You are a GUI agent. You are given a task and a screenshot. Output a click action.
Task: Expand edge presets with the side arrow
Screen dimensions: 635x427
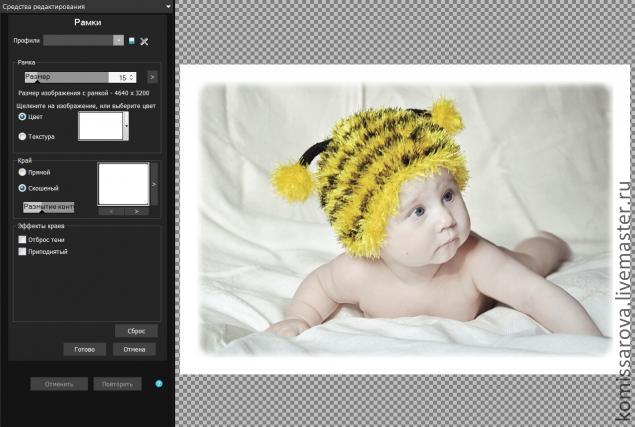tap(154, 184)
